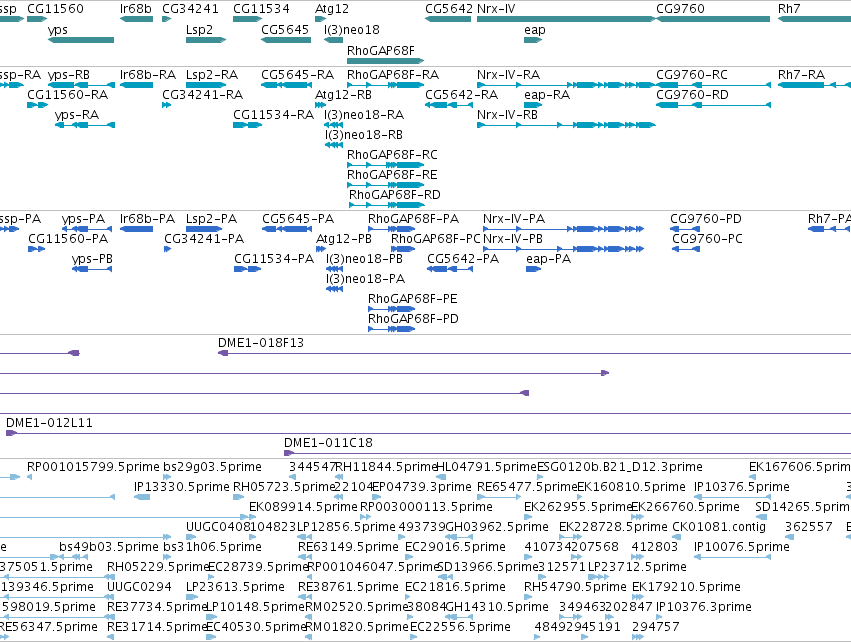Click EST RP001015799.5prime label
851x642 pixels.
[93, 467]
